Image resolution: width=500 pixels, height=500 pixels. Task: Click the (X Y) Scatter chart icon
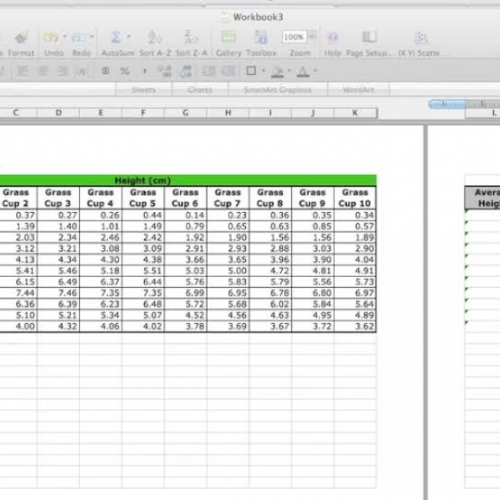pyautogui.click(x=421, y=37)
